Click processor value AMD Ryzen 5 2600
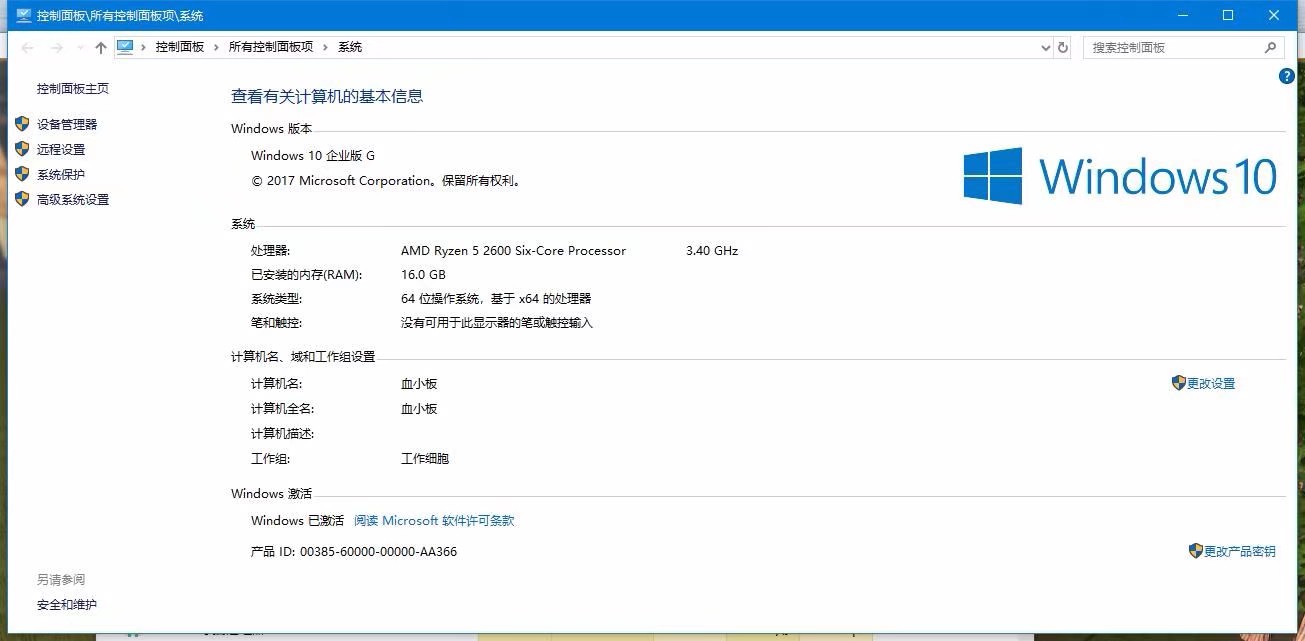The width and height of the screenshot is (1305, 641). (x=513, y=251)
